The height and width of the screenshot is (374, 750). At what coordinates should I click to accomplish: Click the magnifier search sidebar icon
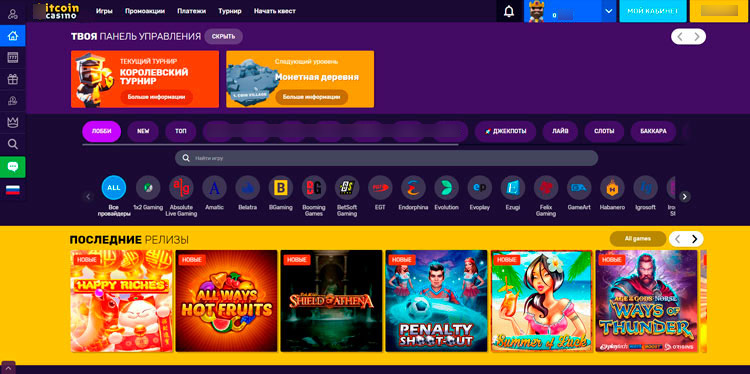(13, 144)
